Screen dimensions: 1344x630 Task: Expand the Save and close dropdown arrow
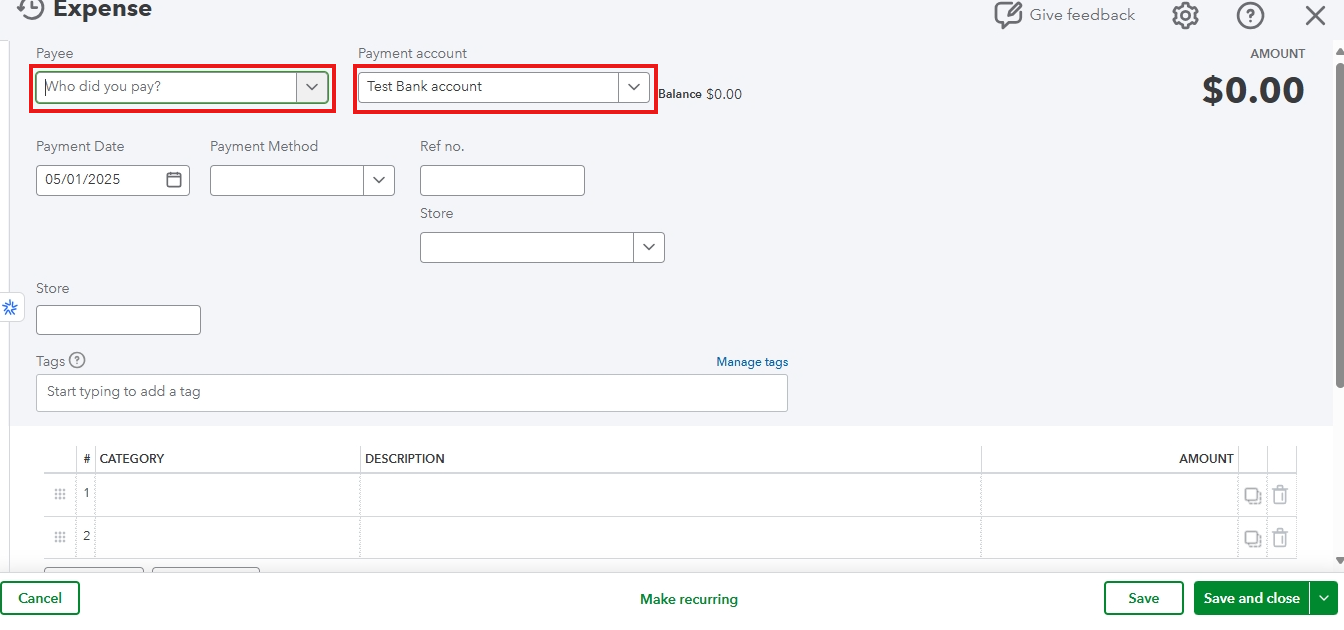[x=1324, y=598]
